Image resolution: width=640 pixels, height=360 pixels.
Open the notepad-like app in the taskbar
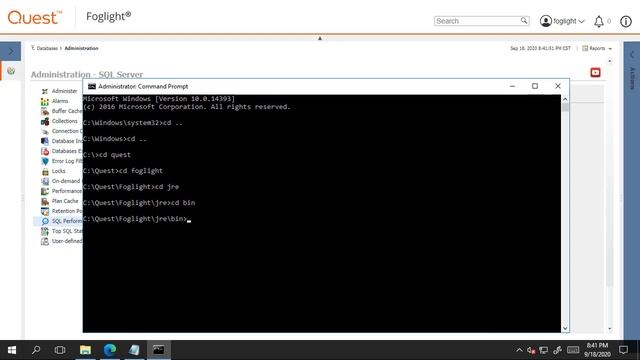(x=134, y=350)
